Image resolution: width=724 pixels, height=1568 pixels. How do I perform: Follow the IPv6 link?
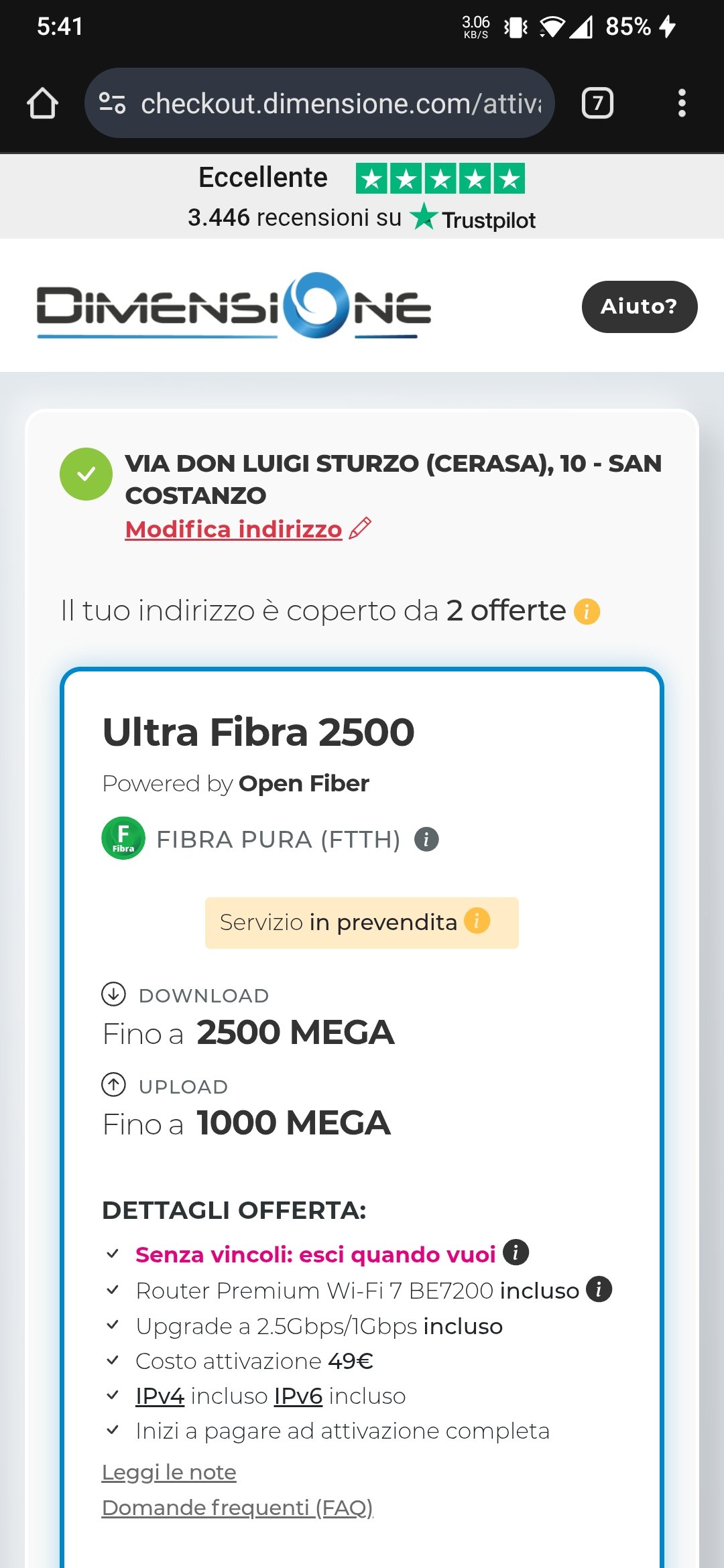298,1396
